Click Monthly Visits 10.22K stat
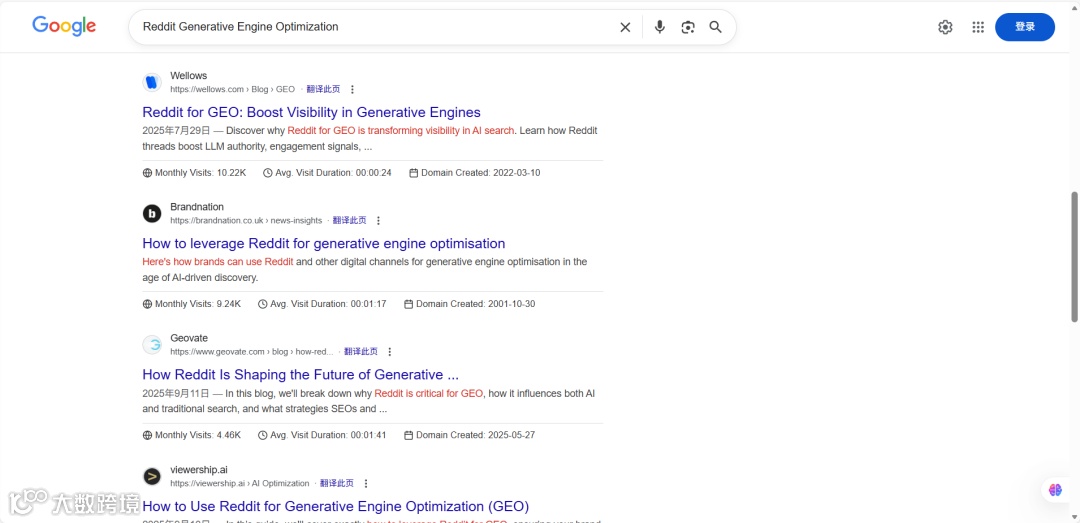This screenshot has height=523, width=1080. pos(194,173)
